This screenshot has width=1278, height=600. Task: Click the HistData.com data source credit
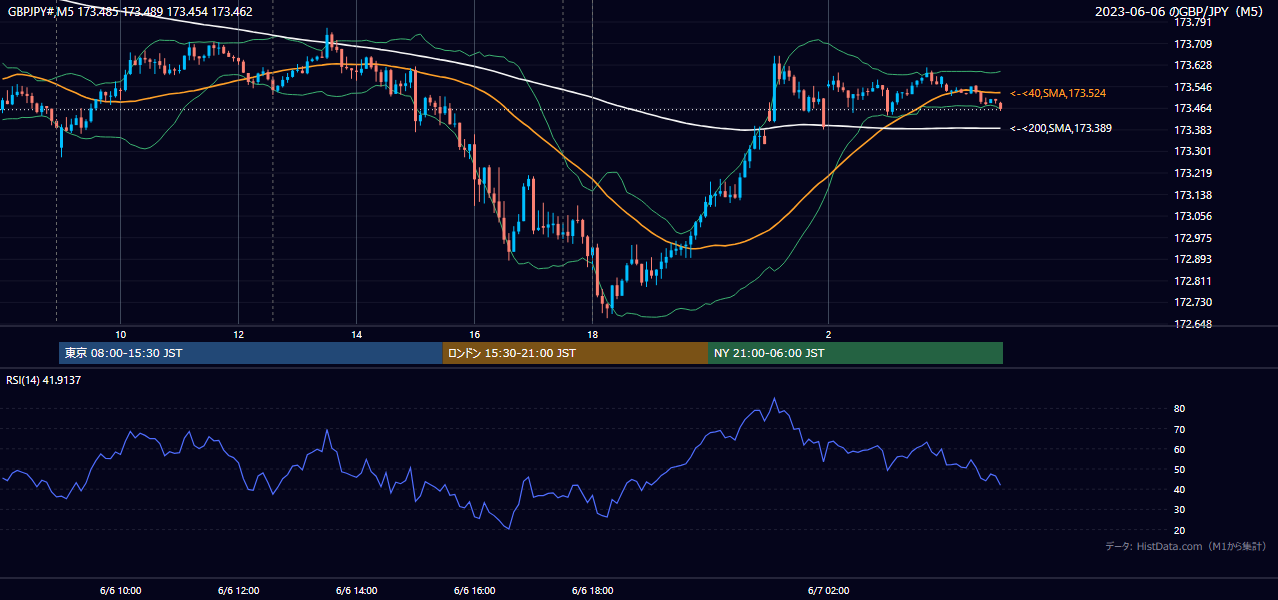click(1186, 546)
